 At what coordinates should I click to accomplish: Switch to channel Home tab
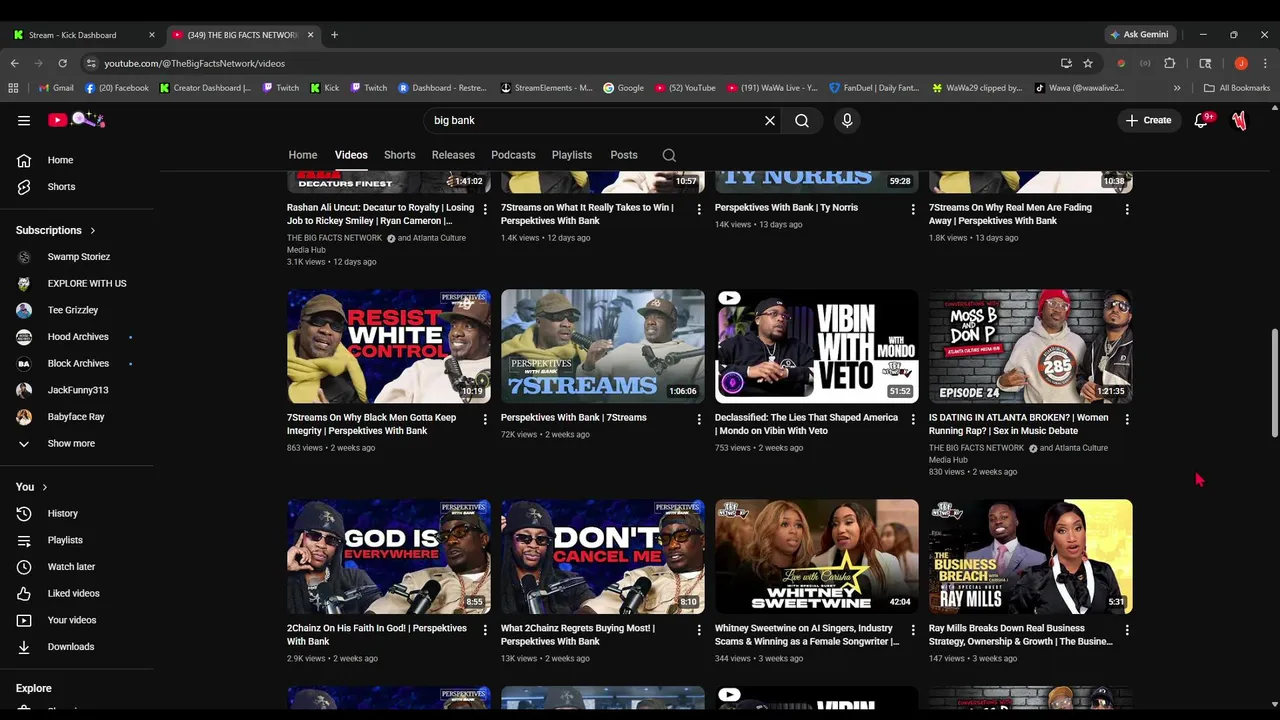(303, 155)
